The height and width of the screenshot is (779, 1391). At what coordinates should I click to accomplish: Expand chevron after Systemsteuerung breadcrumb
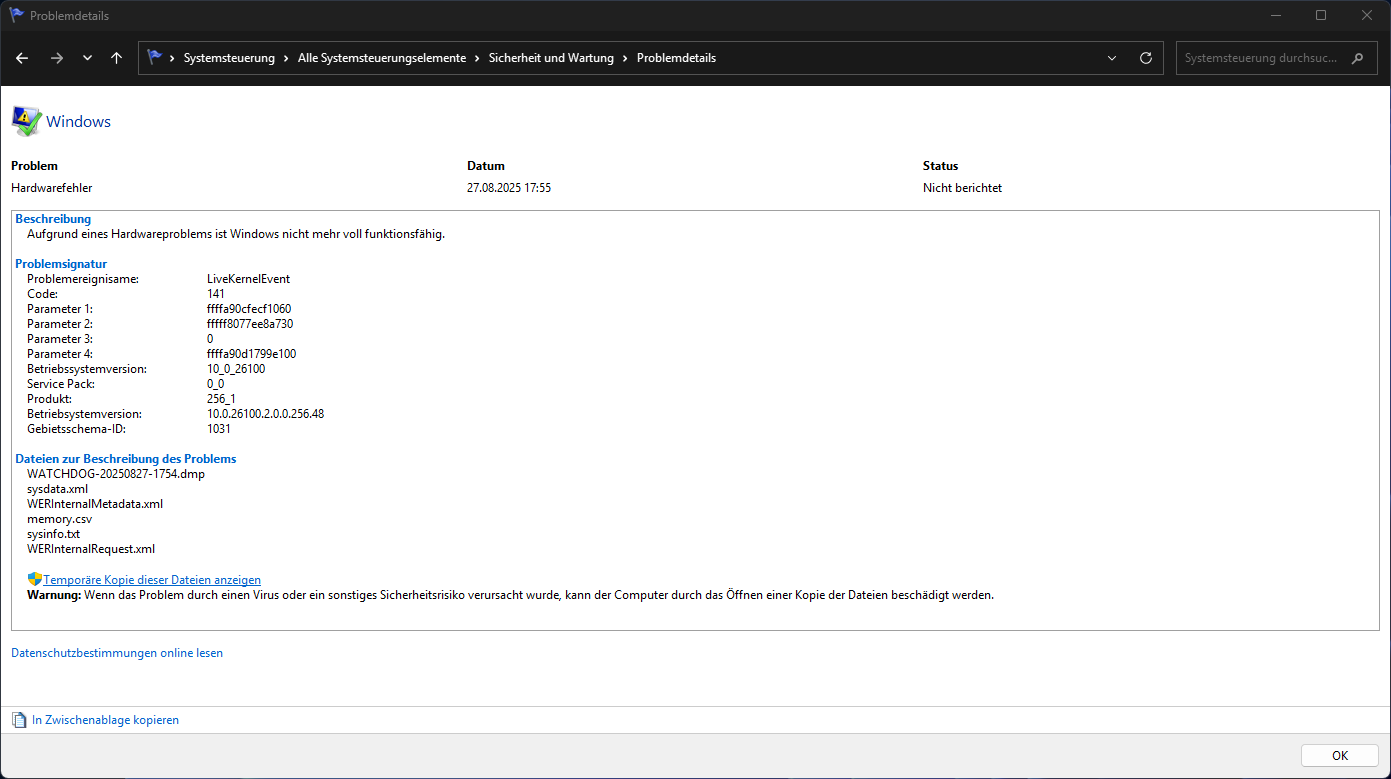point(287,58)
